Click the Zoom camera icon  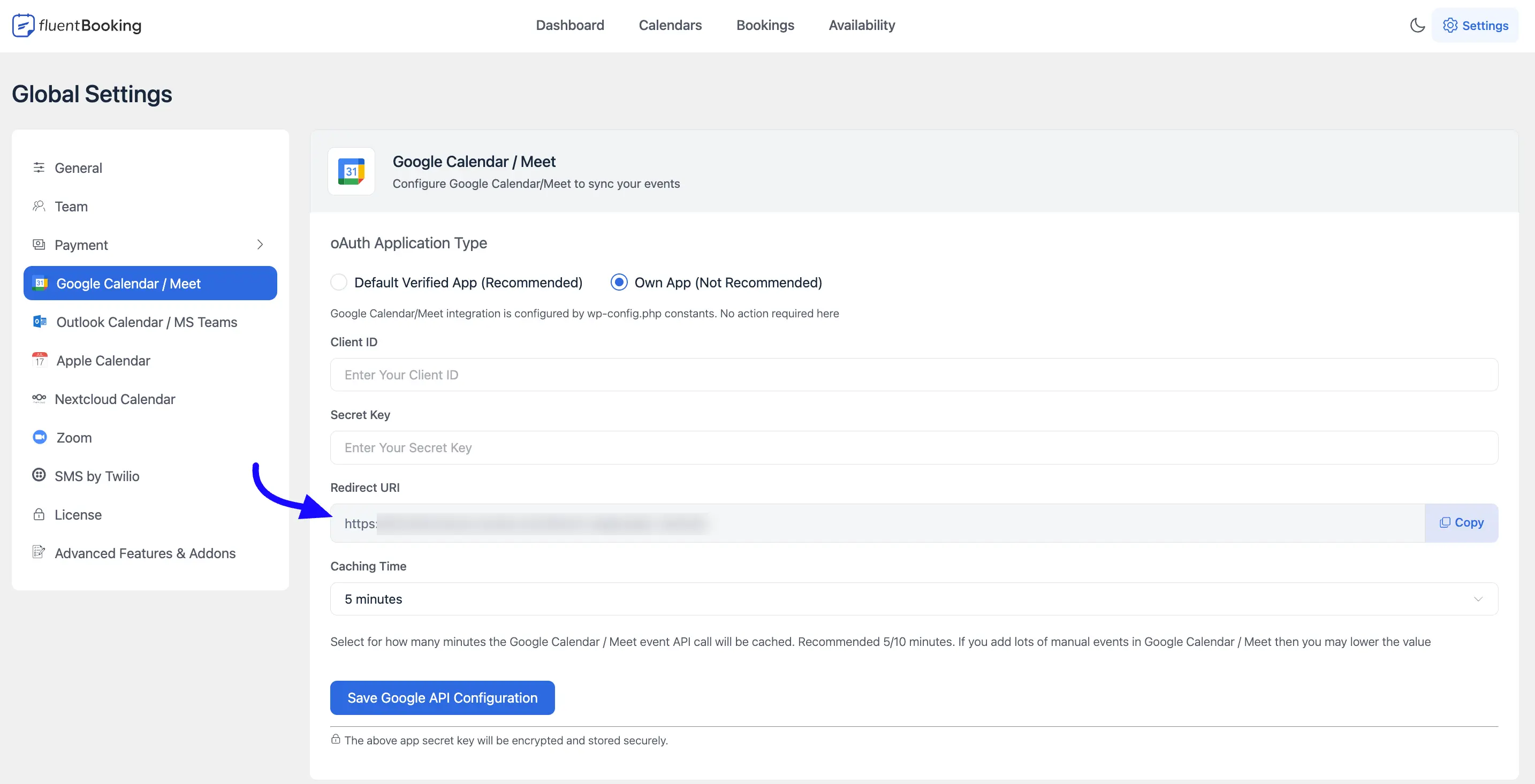[x=40, y=437]
